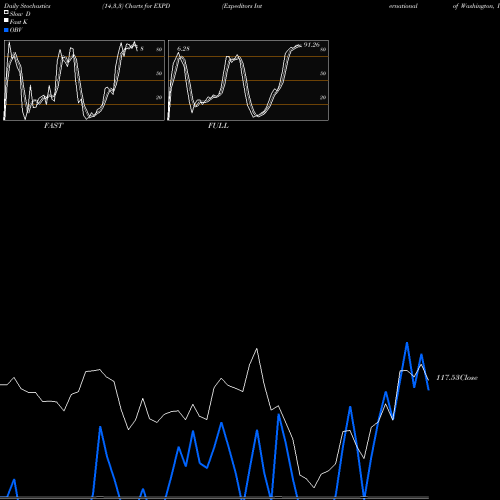This screenshot has height=500, width=500.
Task: Select the 'Slow D' legend label
Action: tap(20, 14)
